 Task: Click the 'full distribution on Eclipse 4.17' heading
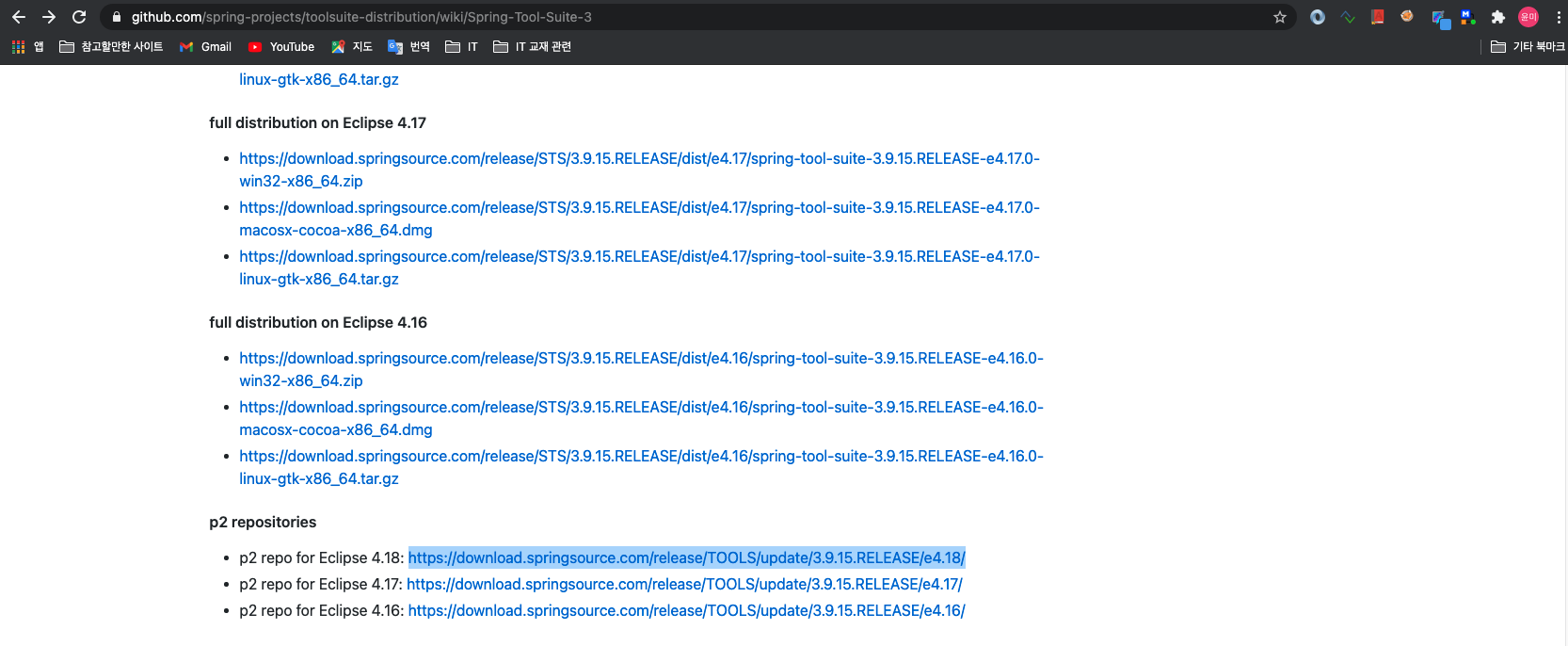[x=317, y=122]
